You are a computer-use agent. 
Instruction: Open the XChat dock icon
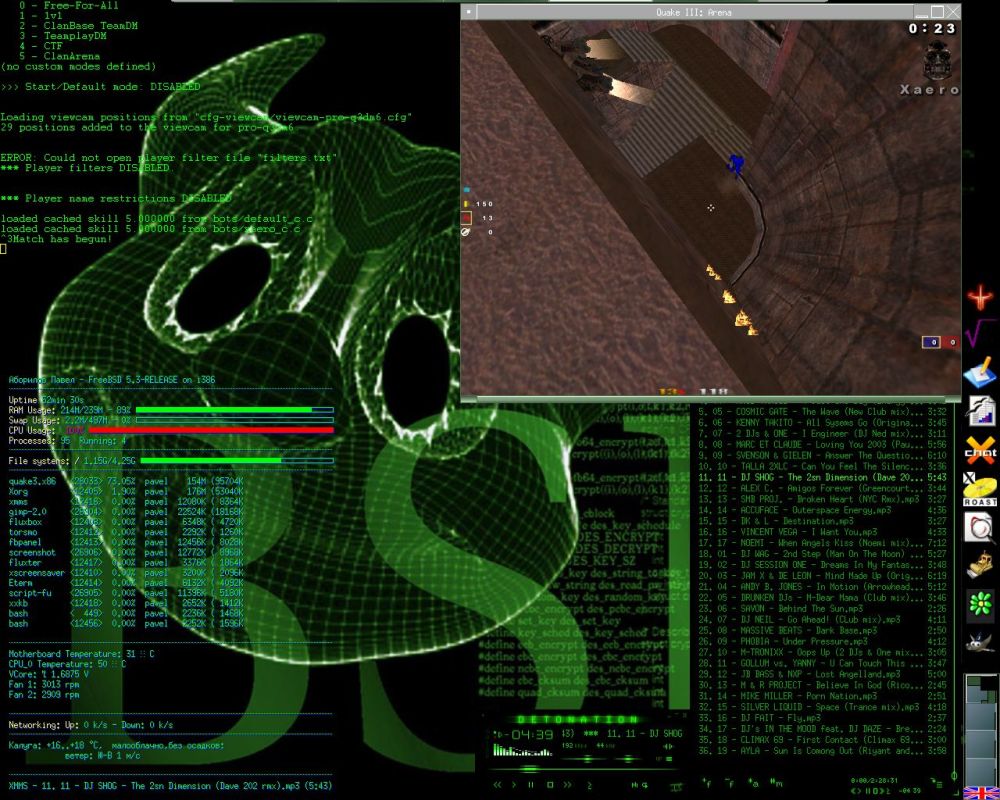click(980, 450)
